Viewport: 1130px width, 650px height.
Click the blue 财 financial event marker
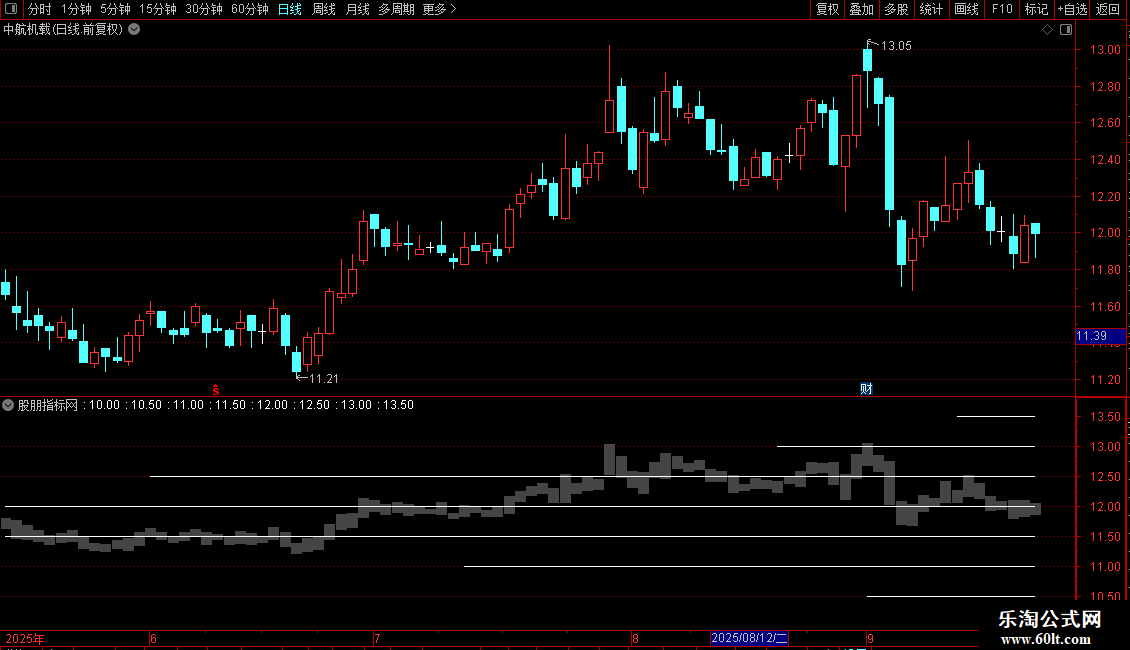click(866, 388)
